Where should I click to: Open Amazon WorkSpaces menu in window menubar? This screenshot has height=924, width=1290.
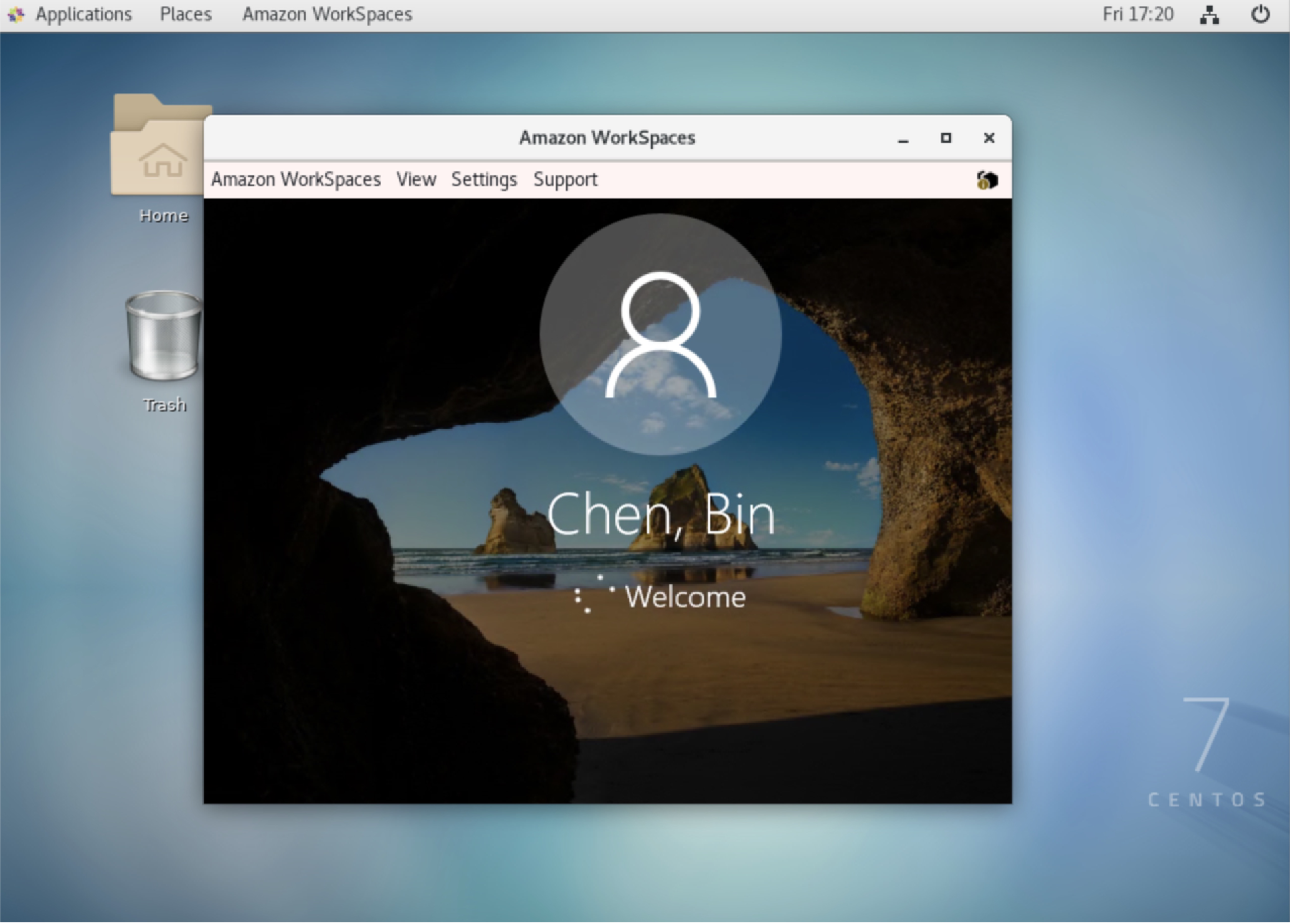[x=296, y=179]
